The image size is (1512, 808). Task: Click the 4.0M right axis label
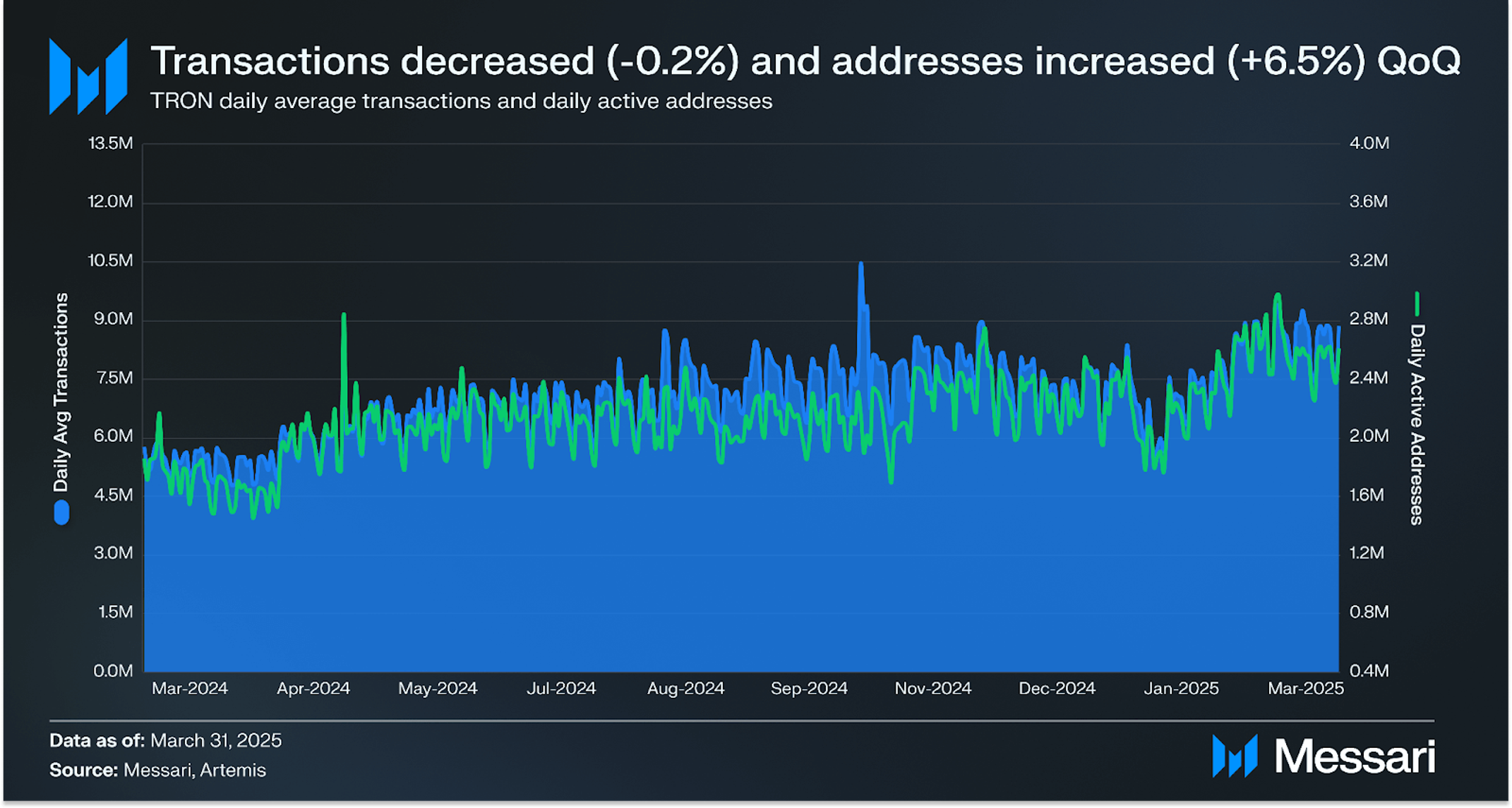[x=1369, y=143]
